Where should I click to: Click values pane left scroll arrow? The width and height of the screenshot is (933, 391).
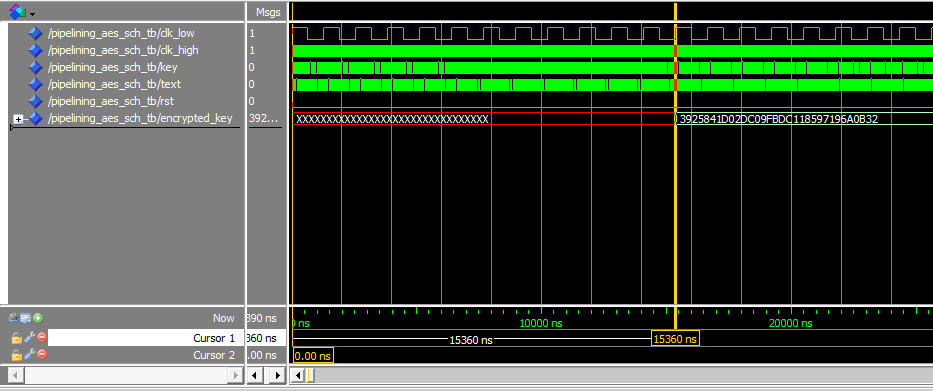pyautogui.click(x=256, y=376)
